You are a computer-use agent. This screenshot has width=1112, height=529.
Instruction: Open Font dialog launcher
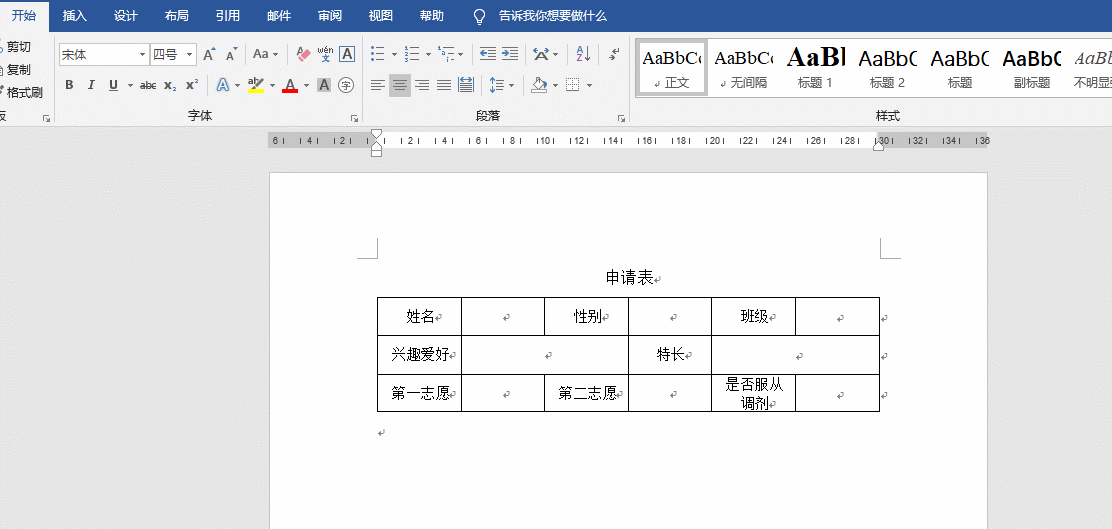click(355, 118)
